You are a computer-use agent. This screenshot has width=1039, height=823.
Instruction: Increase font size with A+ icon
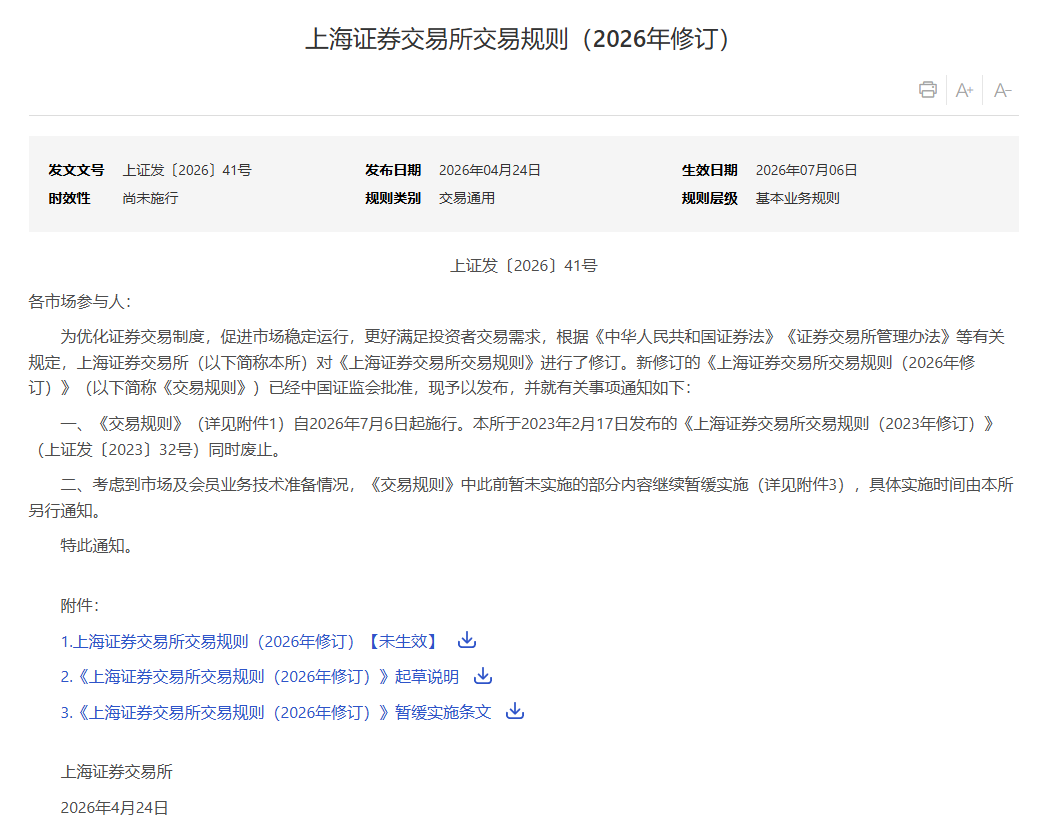[964, 90]
